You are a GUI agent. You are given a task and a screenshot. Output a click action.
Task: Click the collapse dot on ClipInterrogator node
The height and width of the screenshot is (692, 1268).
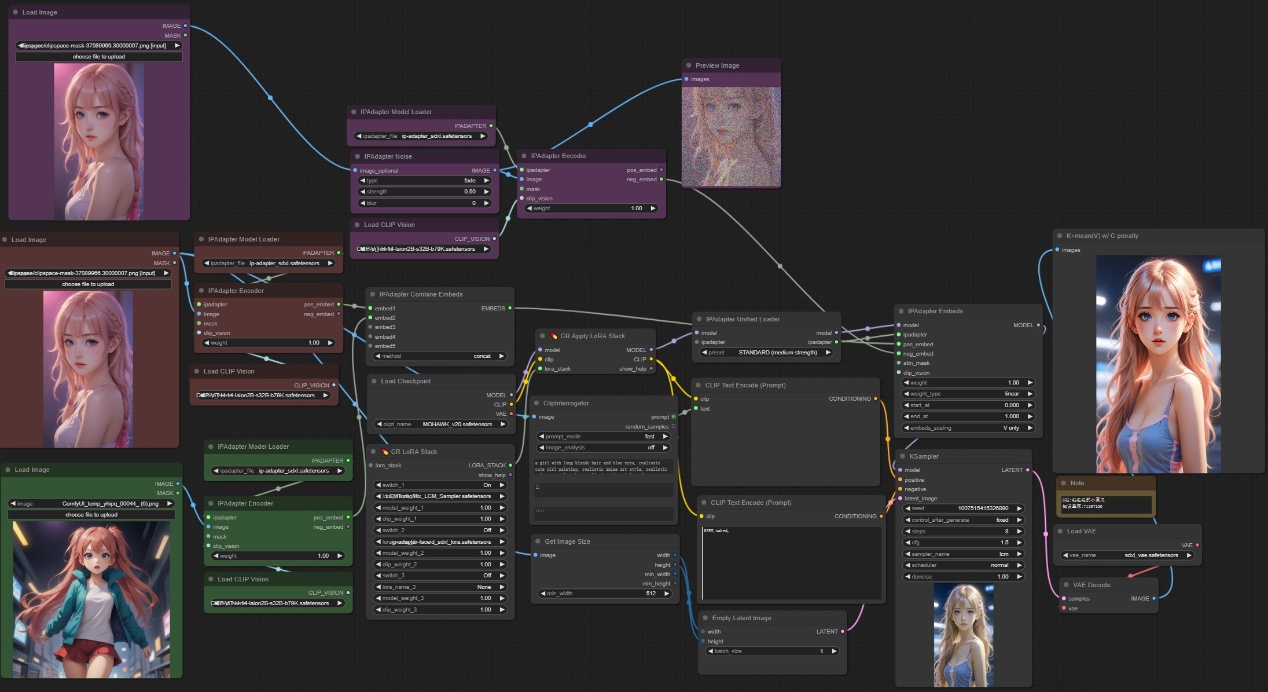point(538,402)
